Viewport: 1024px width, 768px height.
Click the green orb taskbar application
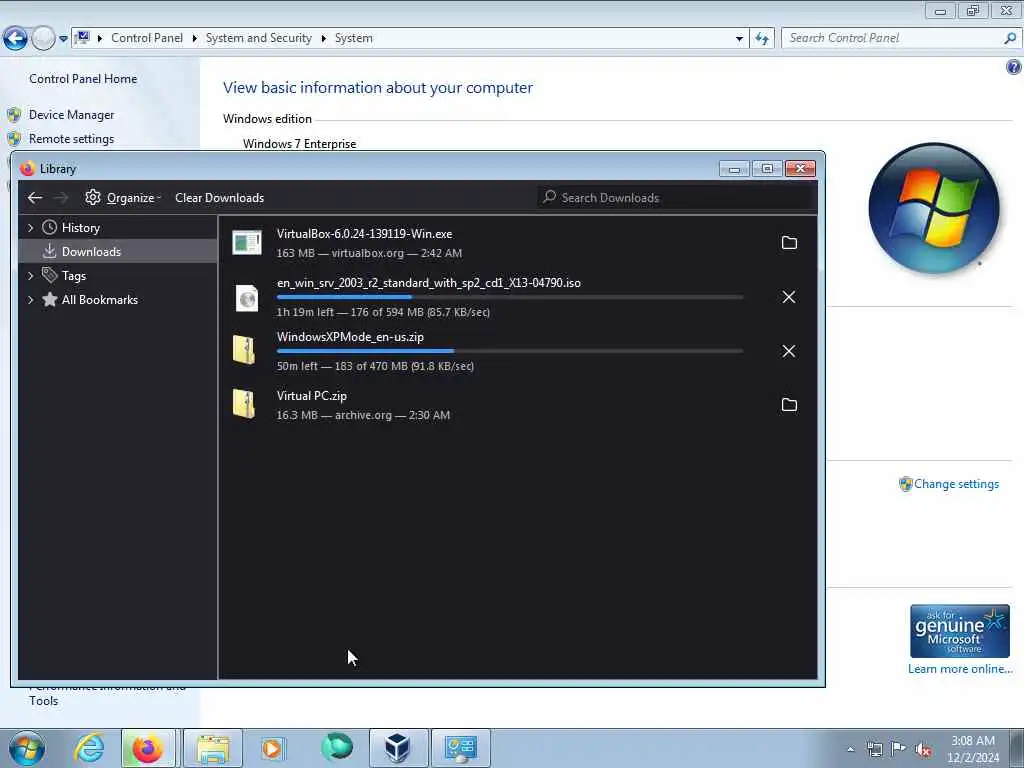click(337, 747)
